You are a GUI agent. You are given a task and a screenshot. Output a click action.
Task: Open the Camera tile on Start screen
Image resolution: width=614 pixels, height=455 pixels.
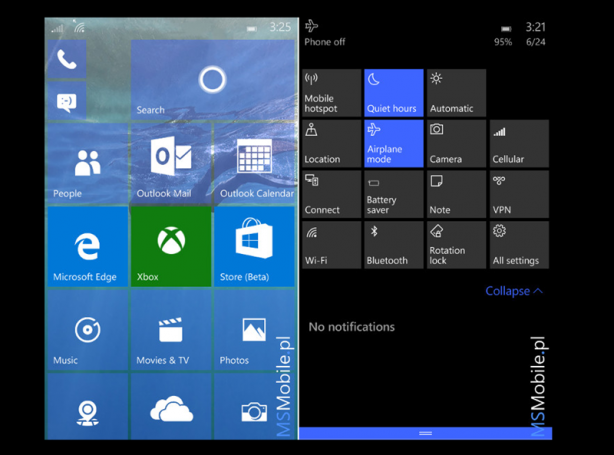coord(255,406)
